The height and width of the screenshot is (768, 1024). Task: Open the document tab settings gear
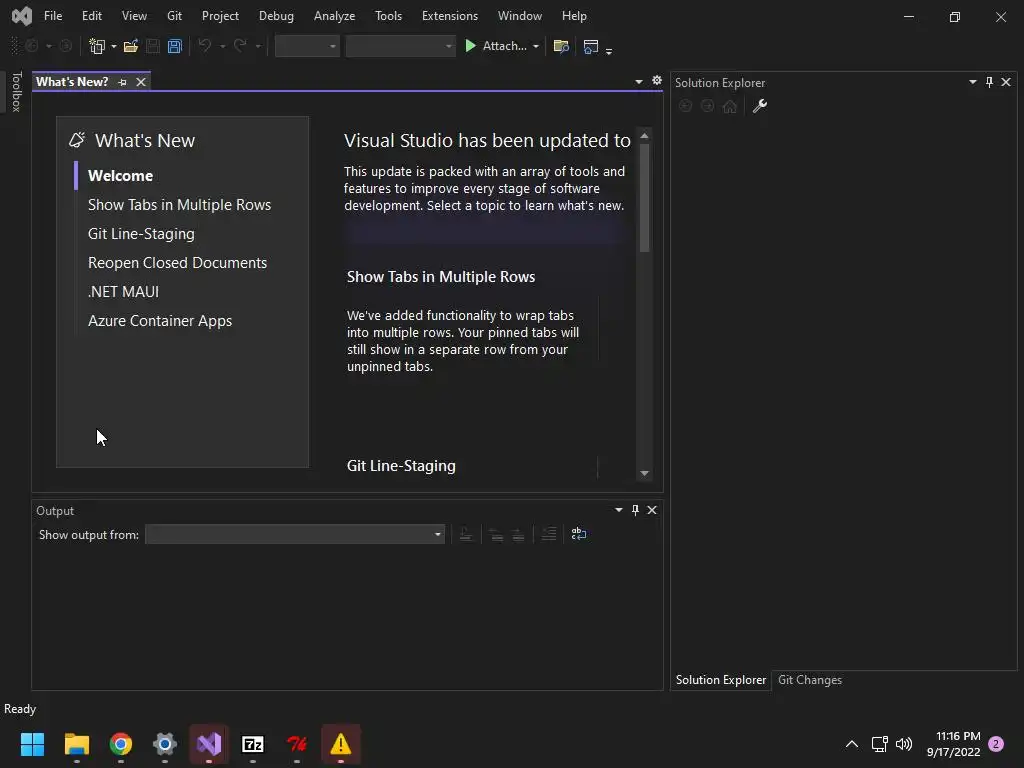coord(656,80)
